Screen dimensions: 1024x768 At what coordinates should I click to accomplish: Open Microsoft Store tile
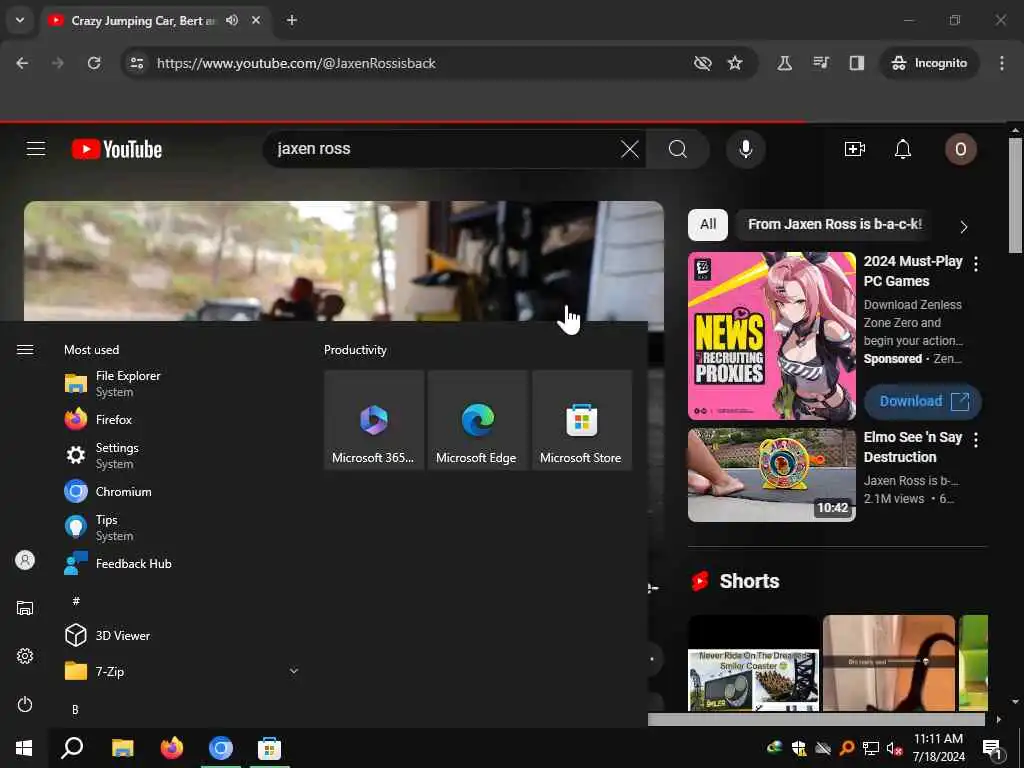(581, 419)
